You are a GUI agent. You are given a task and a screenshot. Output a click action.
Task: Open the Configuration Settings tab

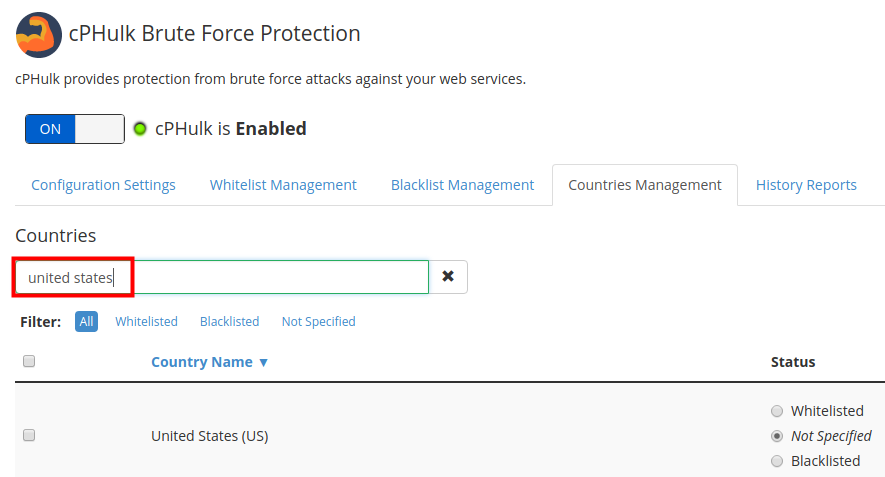pos(103,185)
